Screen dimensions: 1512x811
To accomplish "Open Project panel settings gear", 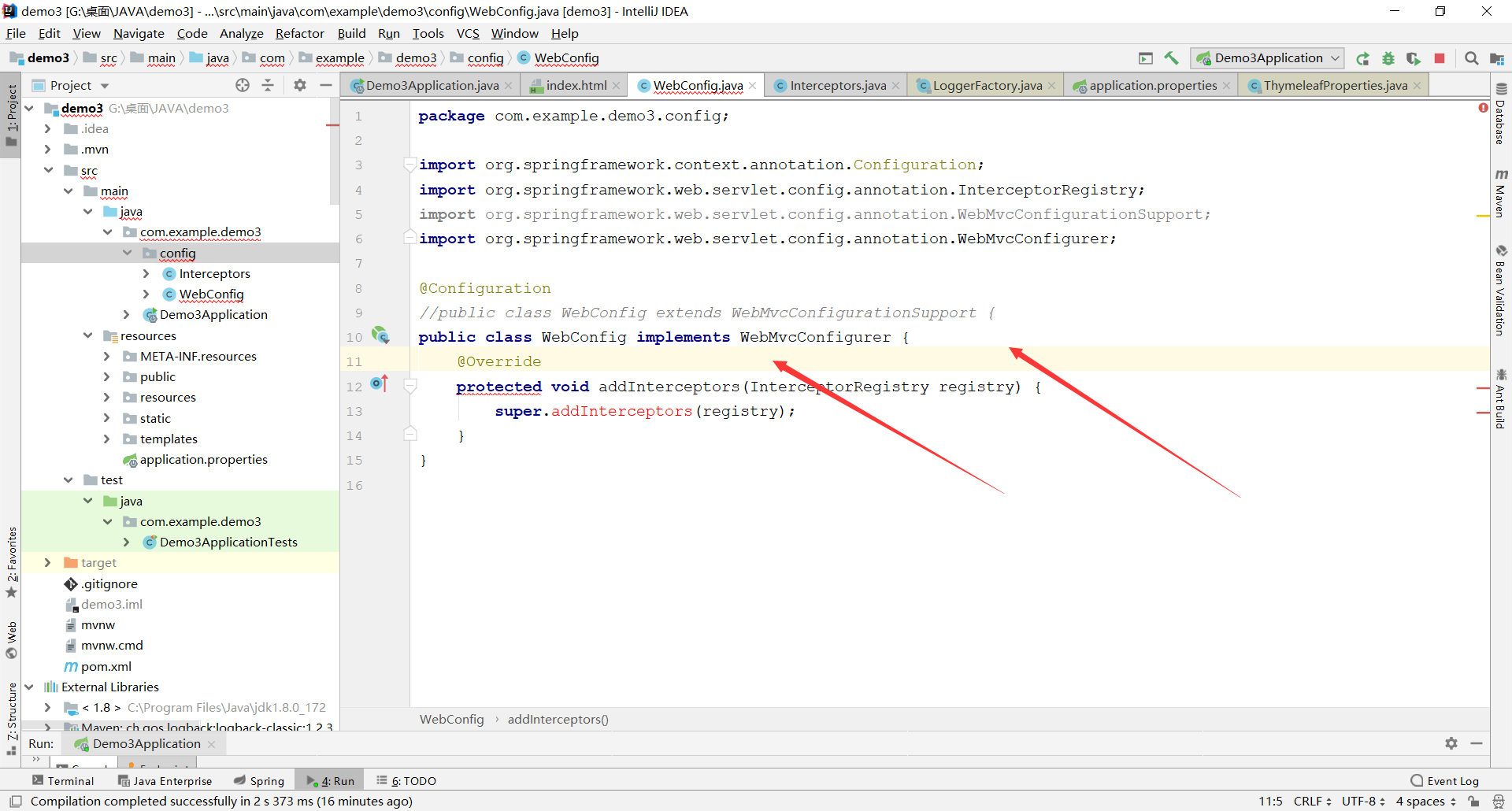I will tap(300, 85).
